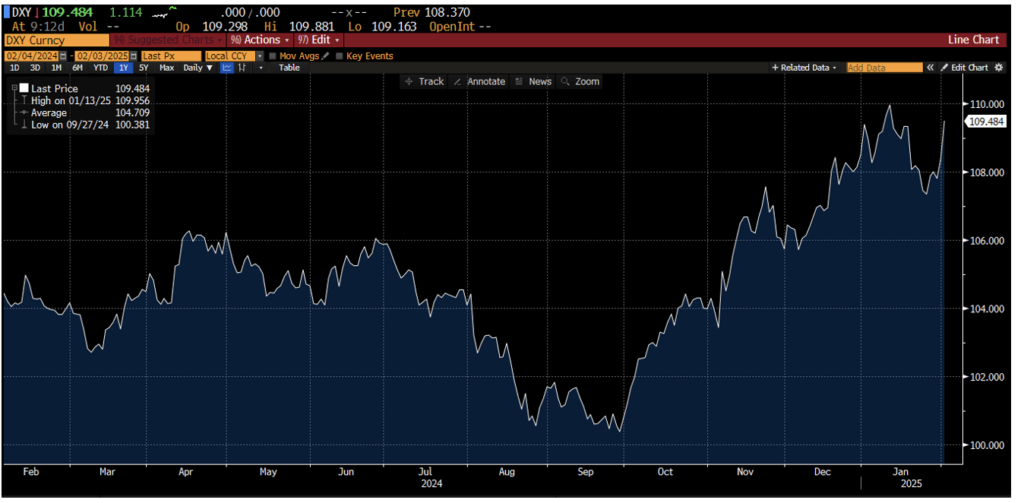Click the Last Px field selector
1024x503 pixels.
click(171, 56)
